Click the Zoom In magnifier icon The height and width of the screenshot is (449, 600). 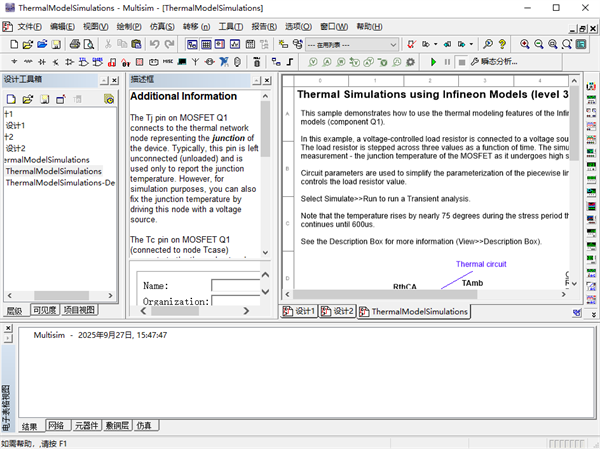[x=525, y=45]
